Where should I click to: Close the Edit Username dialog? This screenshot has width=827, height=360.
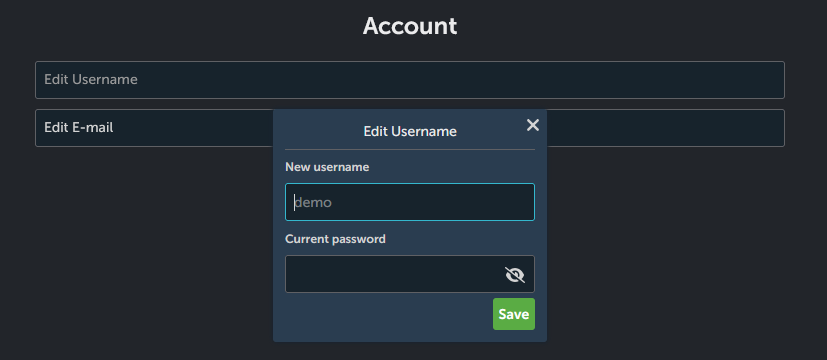coord(533,125)
